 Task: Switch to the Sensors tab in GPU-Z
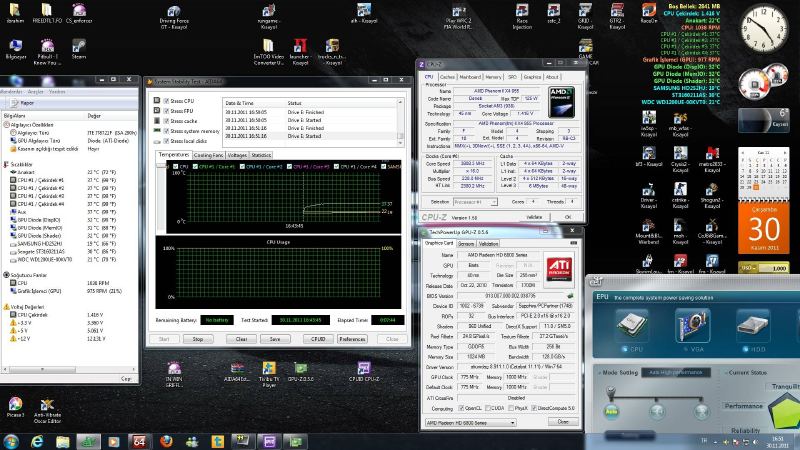point(465,244)
